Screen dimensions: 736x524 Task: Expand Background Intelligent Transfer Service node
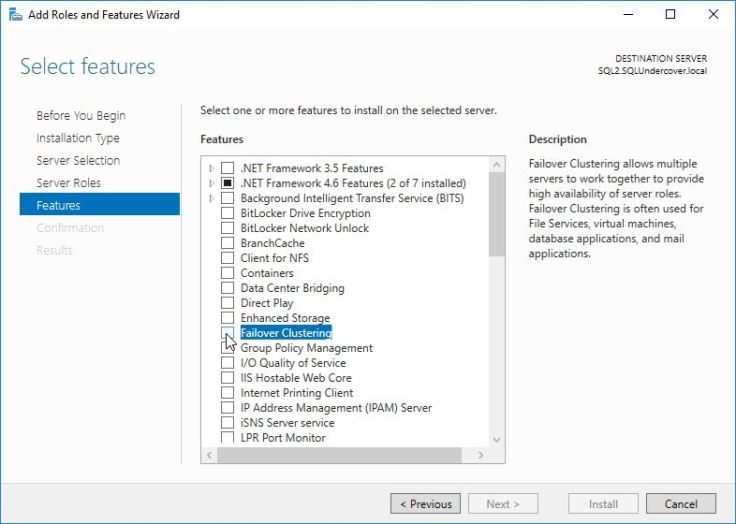click(212, 198)
